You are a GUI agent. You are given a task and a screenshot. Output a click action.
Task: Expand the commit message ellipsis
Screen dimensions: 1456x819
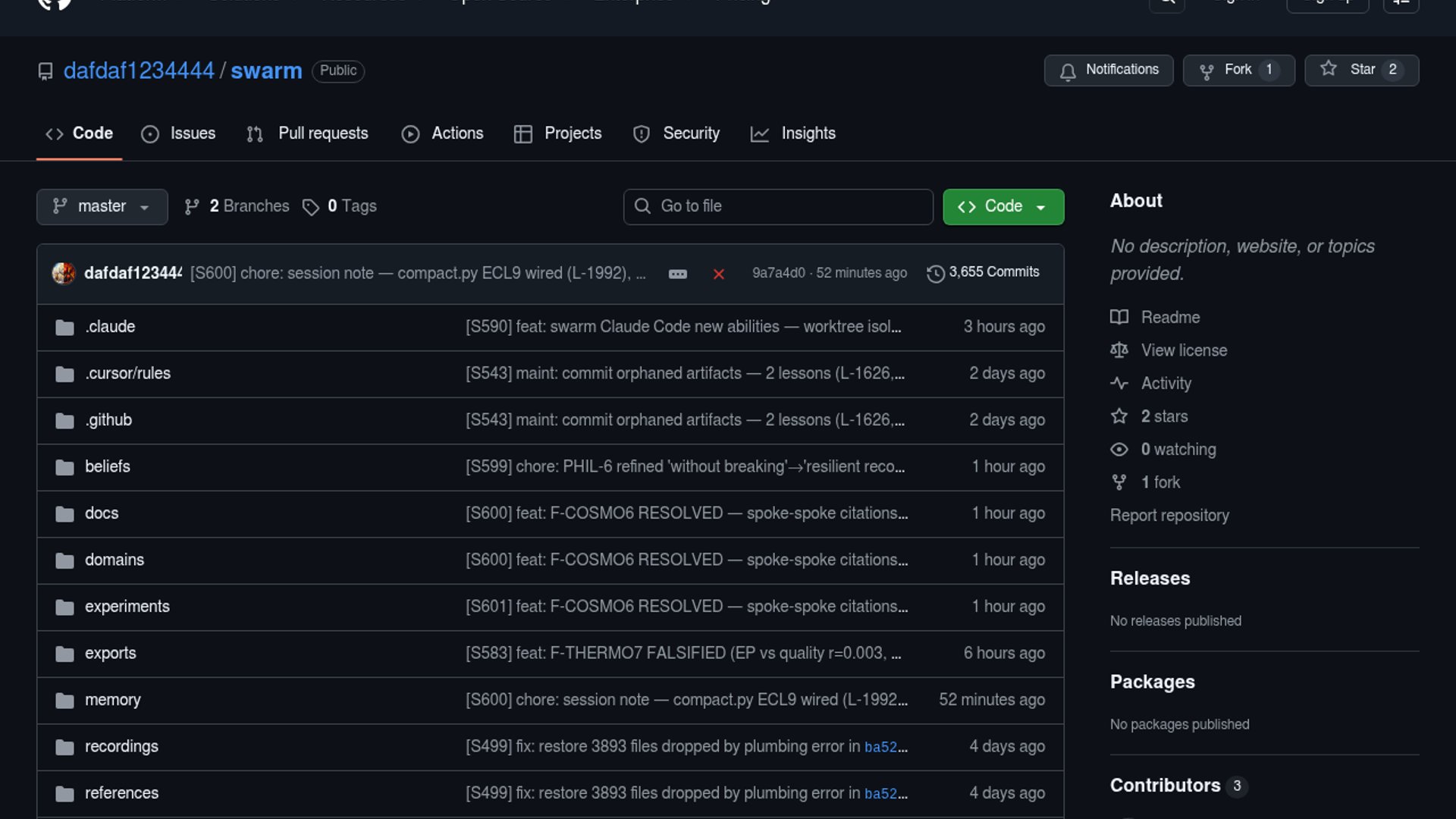tap(677, 274)
